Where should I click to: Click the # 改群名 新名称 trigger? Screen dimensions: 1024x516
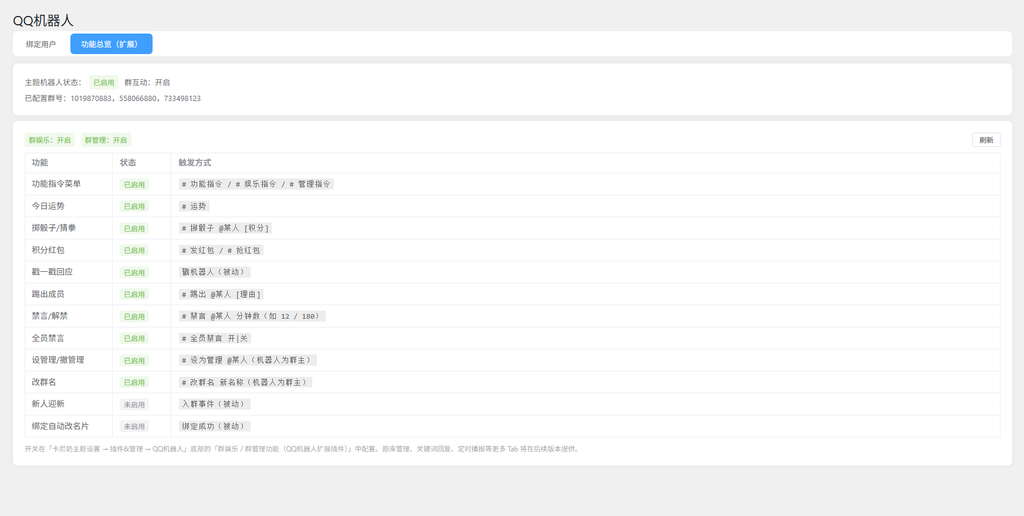click(x=246, y=382)
